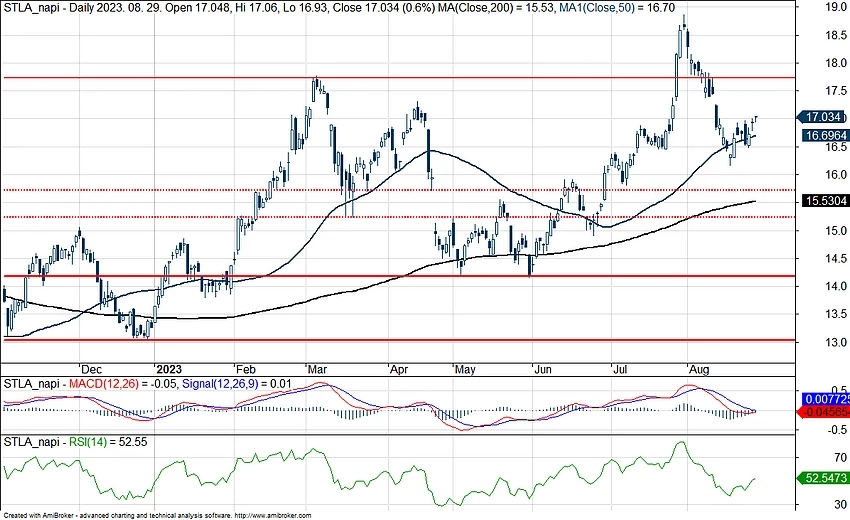Click the 14.0 price axis tick

836,286
